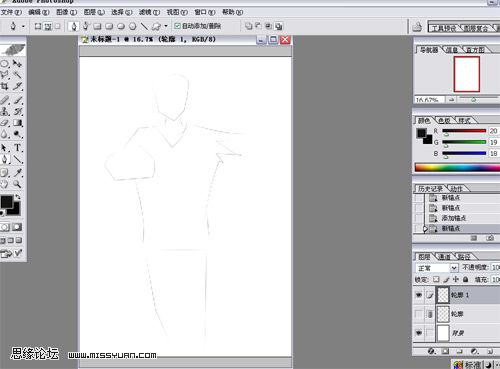Switch to the 通道 tab
The width and height of the screenshot is (500, 369).
pyautogui.click(x=444, y=257)
